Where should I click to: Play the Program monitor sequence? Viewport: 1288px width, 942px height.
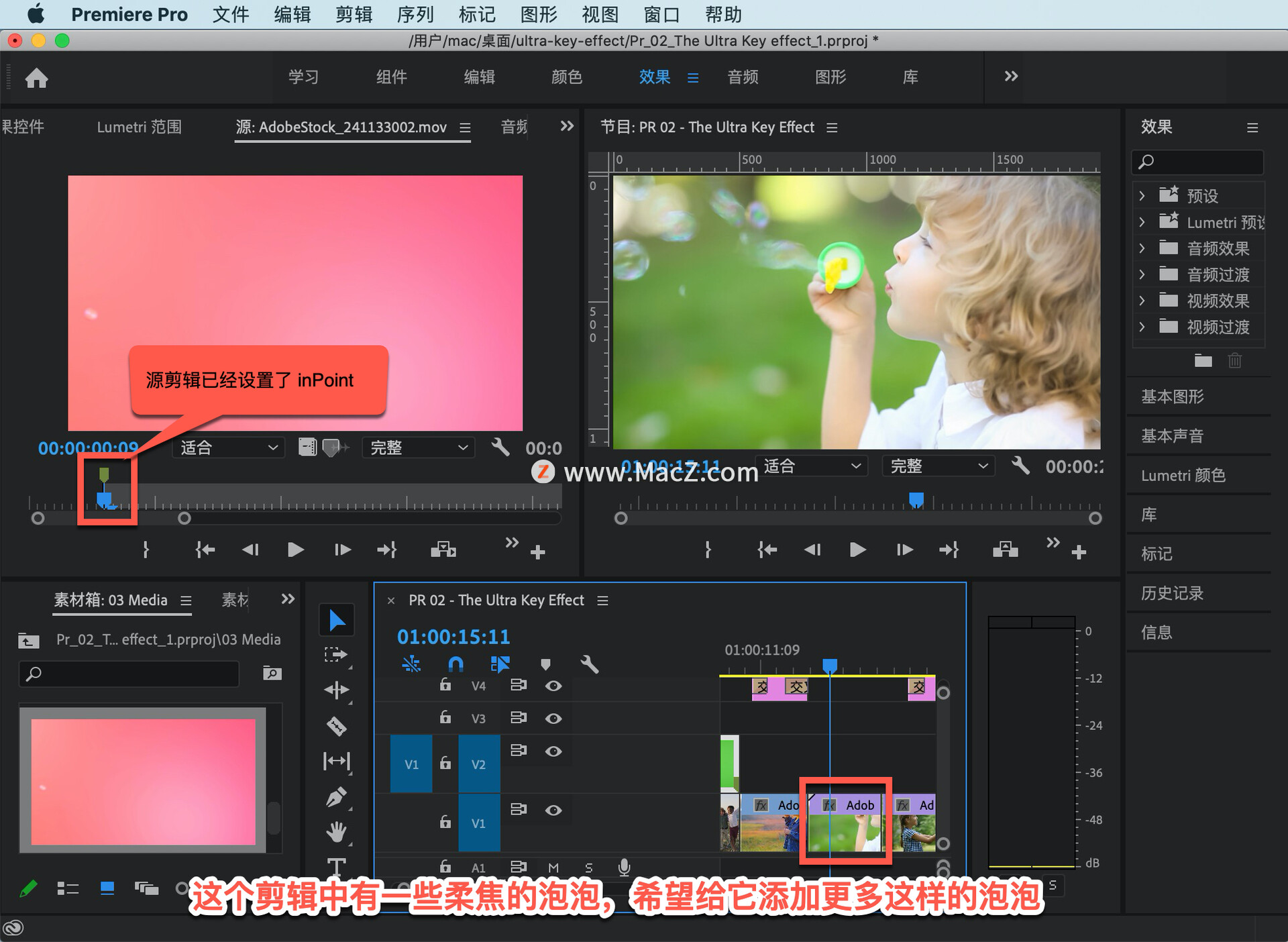(857, 550)
